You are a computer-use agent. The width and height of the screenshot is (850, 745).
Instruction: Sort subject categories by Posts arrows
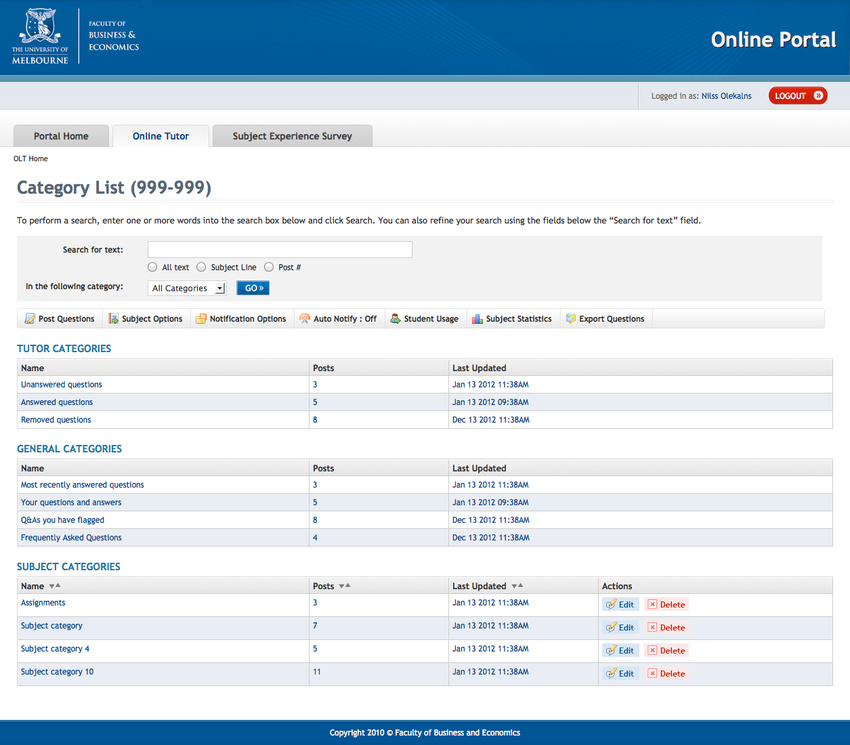click(345, 586)
